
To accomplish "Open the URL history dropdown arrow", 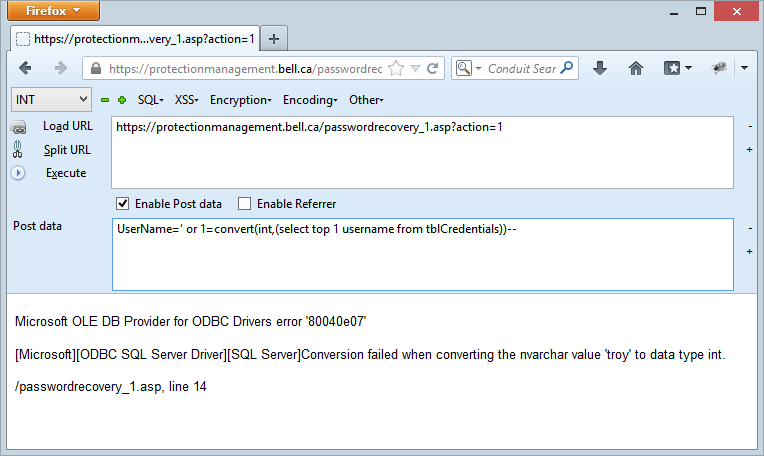I will click(415, 69).
